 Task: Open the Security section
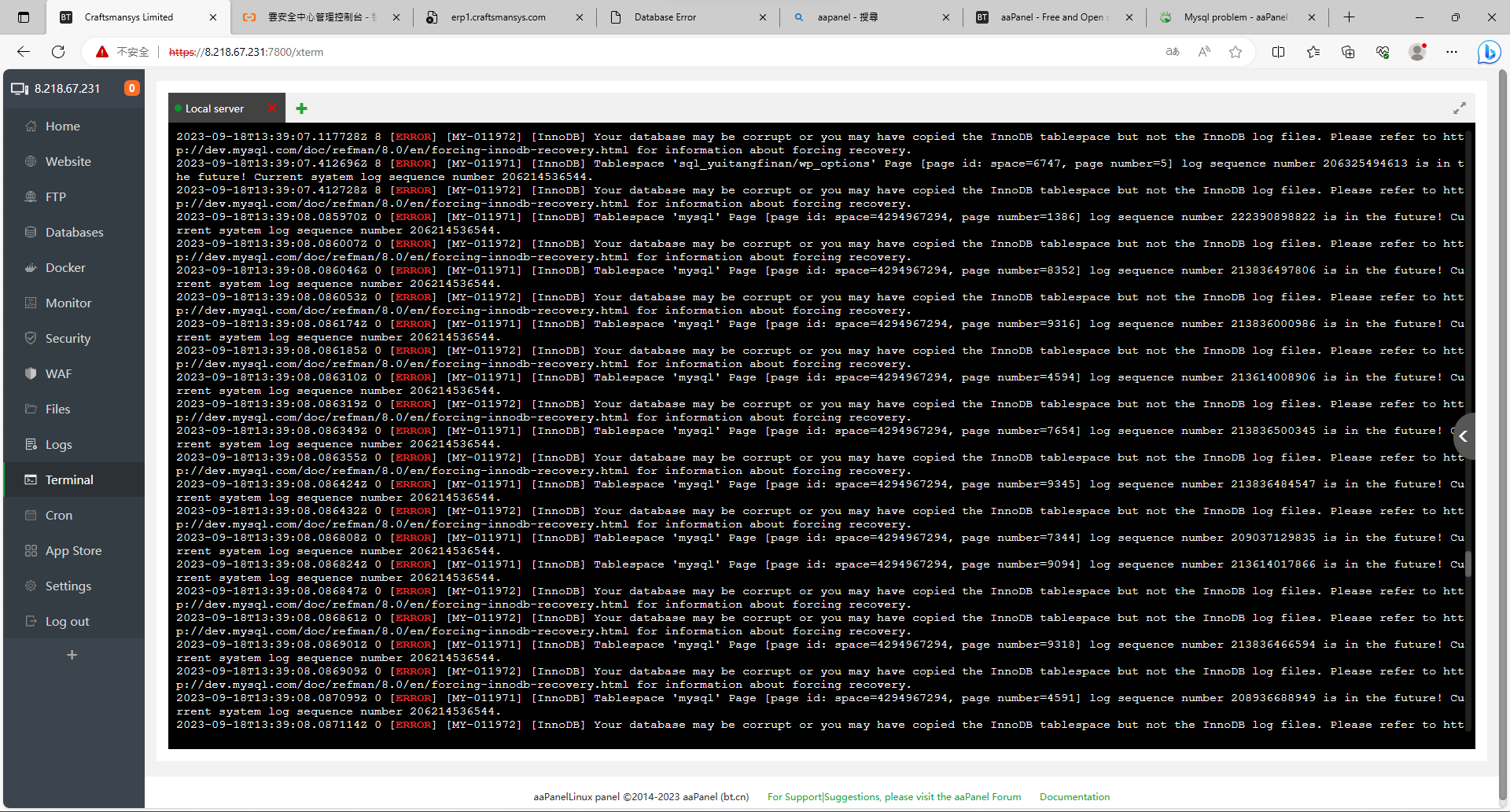point(67,338)
